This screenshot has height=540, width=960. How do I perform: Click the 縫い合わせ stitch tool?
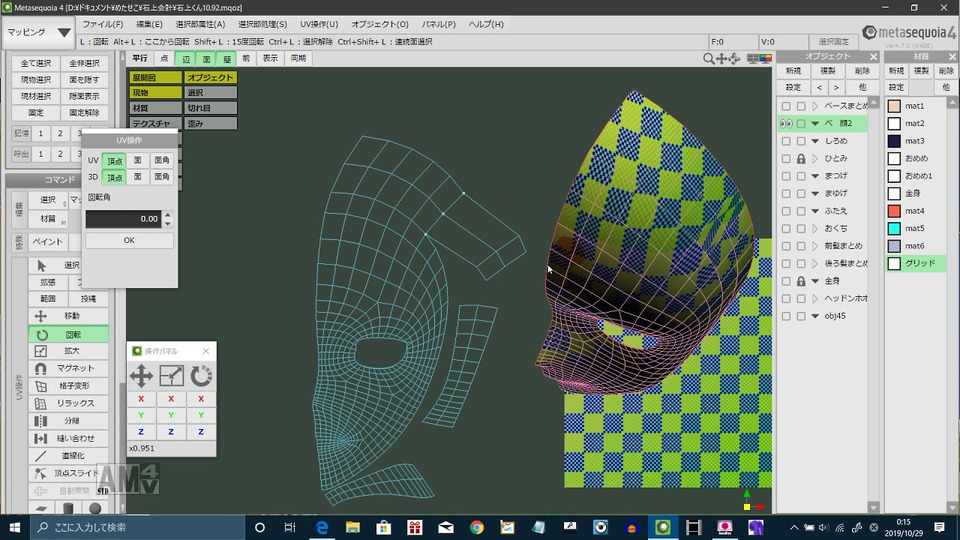click(x=72, y=438)
